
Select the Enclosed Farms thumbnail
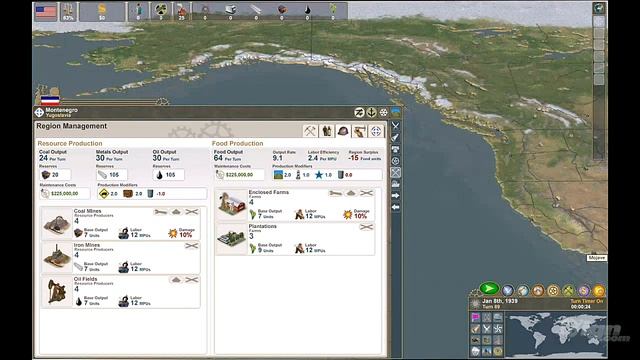tap(232, 204)
